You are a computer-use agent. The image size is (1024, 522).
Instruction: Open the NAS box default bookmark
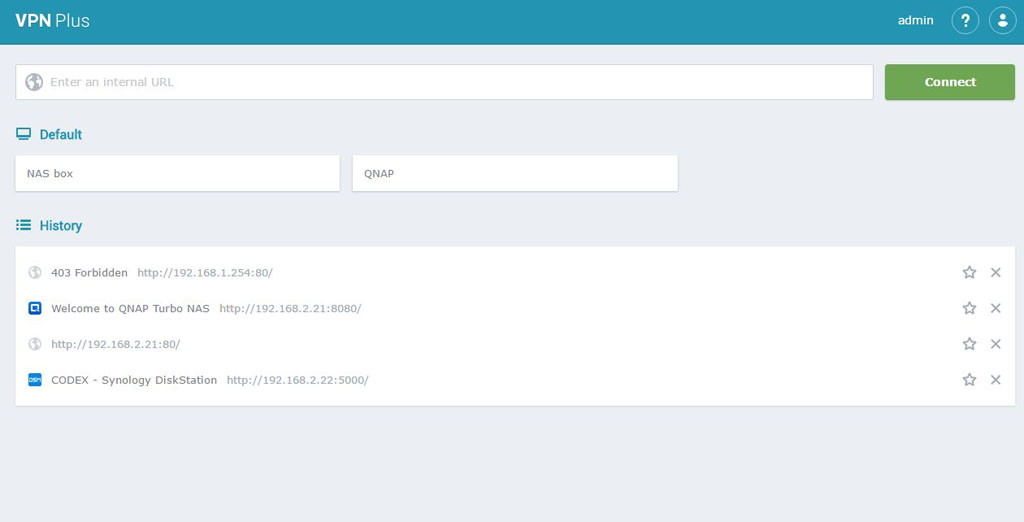click(x=178, y=173)
